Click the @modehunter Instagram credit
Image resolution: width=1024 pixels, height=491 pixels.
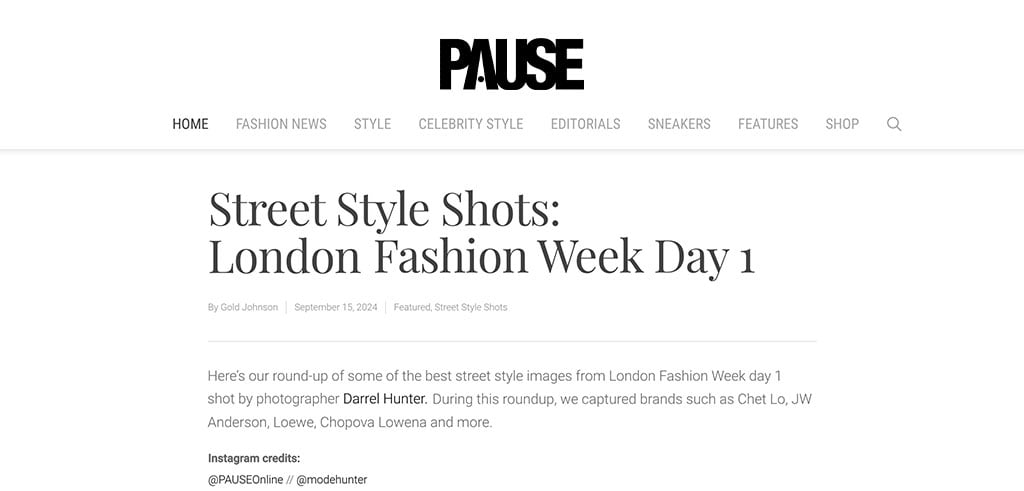pyautogui.click(x=331, y=480)
